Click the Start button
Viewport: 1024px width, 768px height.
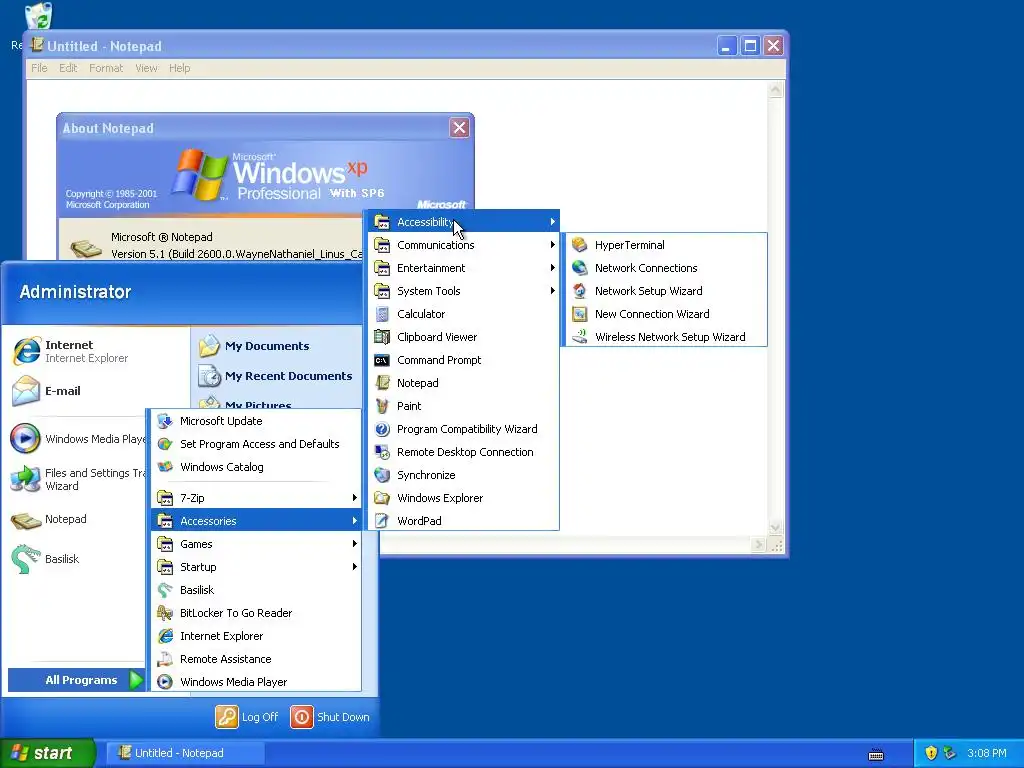point(48,753)
